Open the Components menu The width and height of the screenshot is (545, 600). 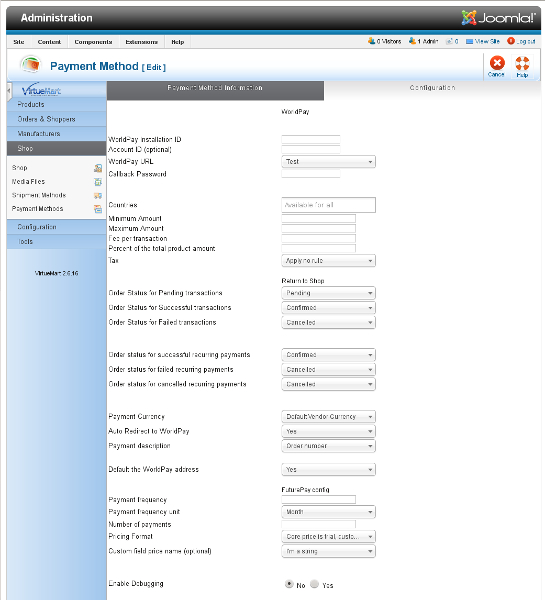click(x=93, y=42)
